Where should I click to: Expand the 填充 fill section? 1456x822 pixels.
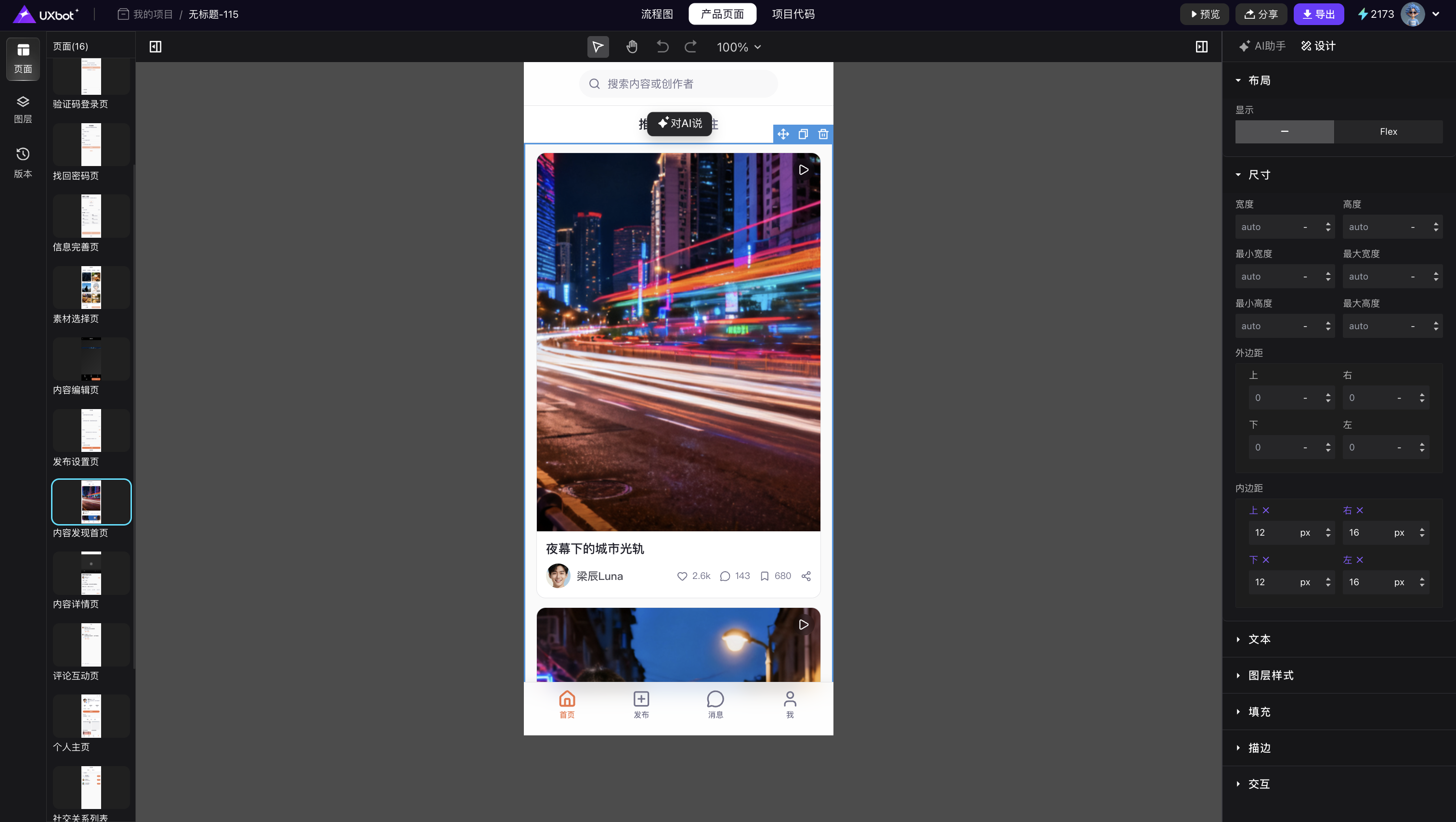coord(1259,711)
